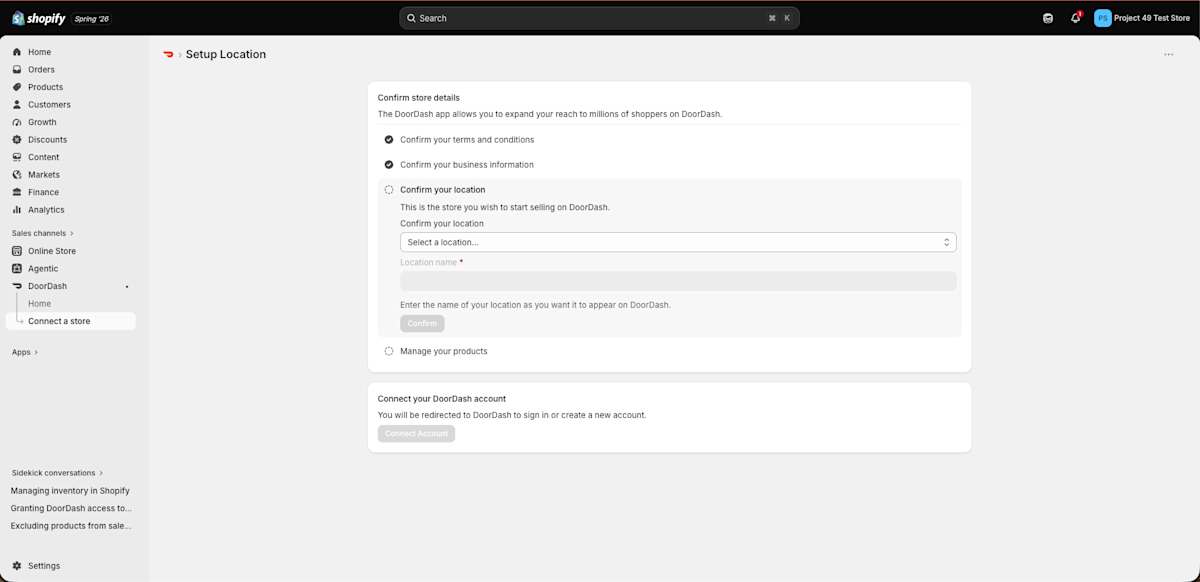
Task: Click the Content icon
Action: click(x=17, y=157)
